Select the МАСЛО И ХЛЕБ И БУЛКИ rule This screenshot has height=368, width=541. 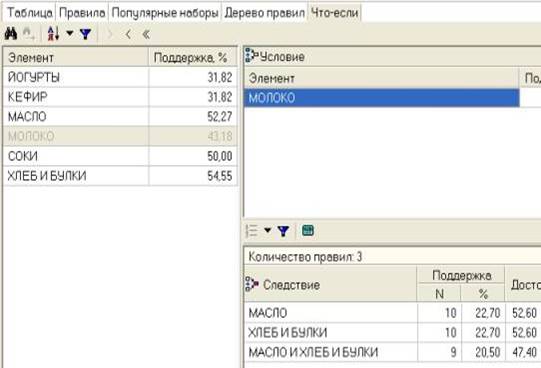pos(392,352)
